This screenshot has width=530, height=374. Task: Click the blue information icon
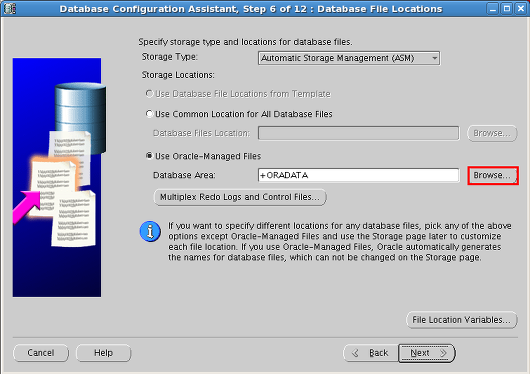[x=150, y=232]
